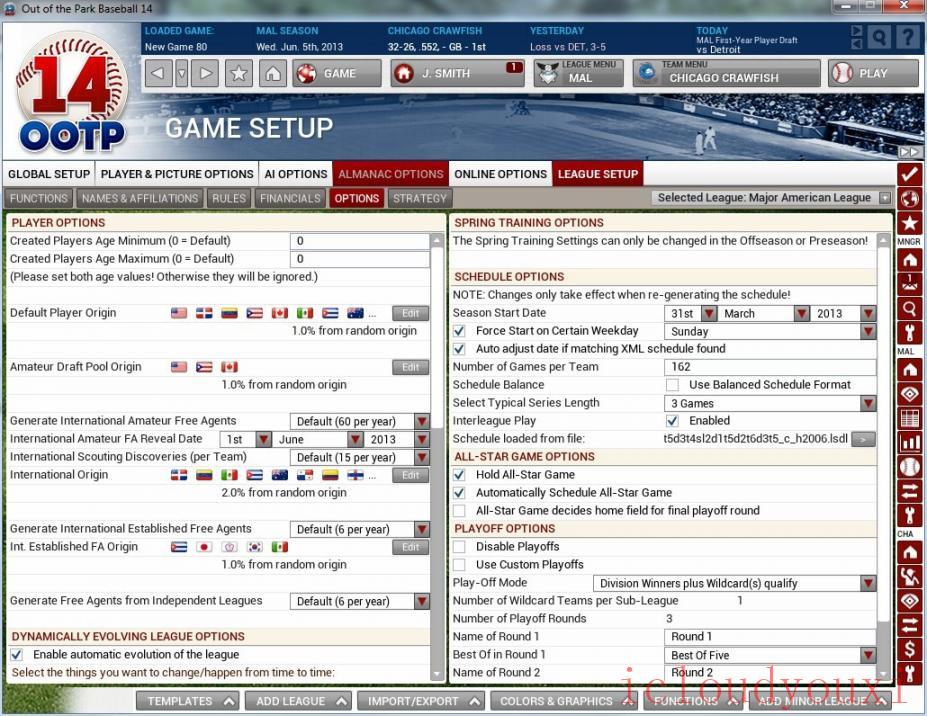Expand the TEMPLATES bottom menu
The height and width of the screenshot is (716, 927).
click(188, 701)
